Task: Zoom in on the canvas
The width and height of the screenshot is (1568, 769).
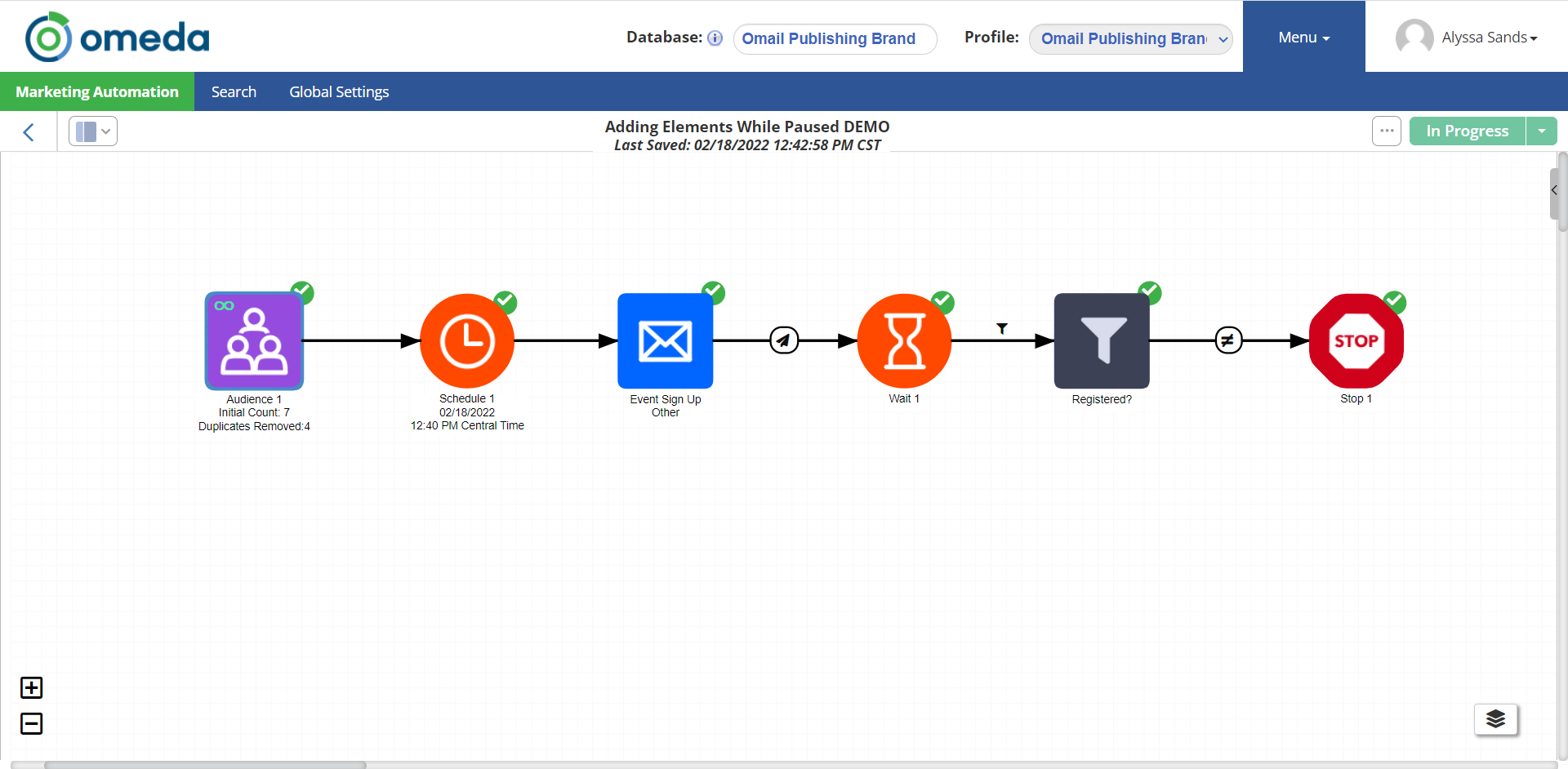Action: pos(32,687)
